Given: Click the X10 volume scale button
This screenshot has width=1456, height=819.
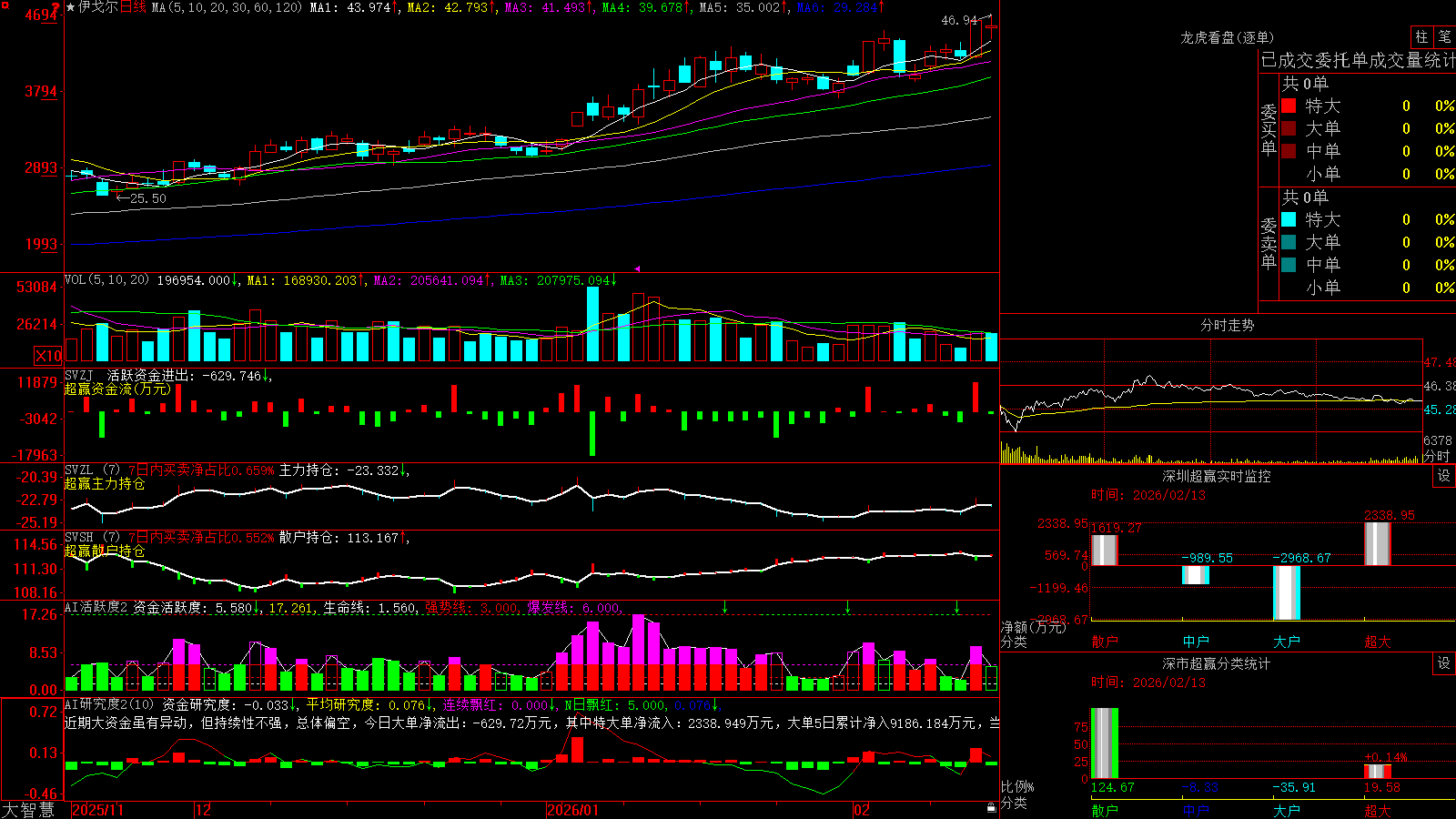Looking at the screenshot, I should click(x=48, y=356).
